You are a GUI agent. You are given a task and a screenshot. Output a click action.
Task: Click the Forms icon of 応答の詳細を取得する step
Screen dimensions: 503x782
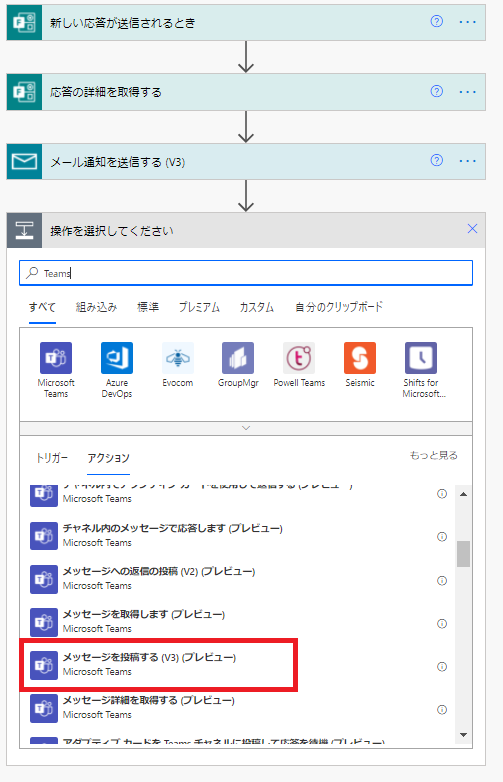coord(24,92)
